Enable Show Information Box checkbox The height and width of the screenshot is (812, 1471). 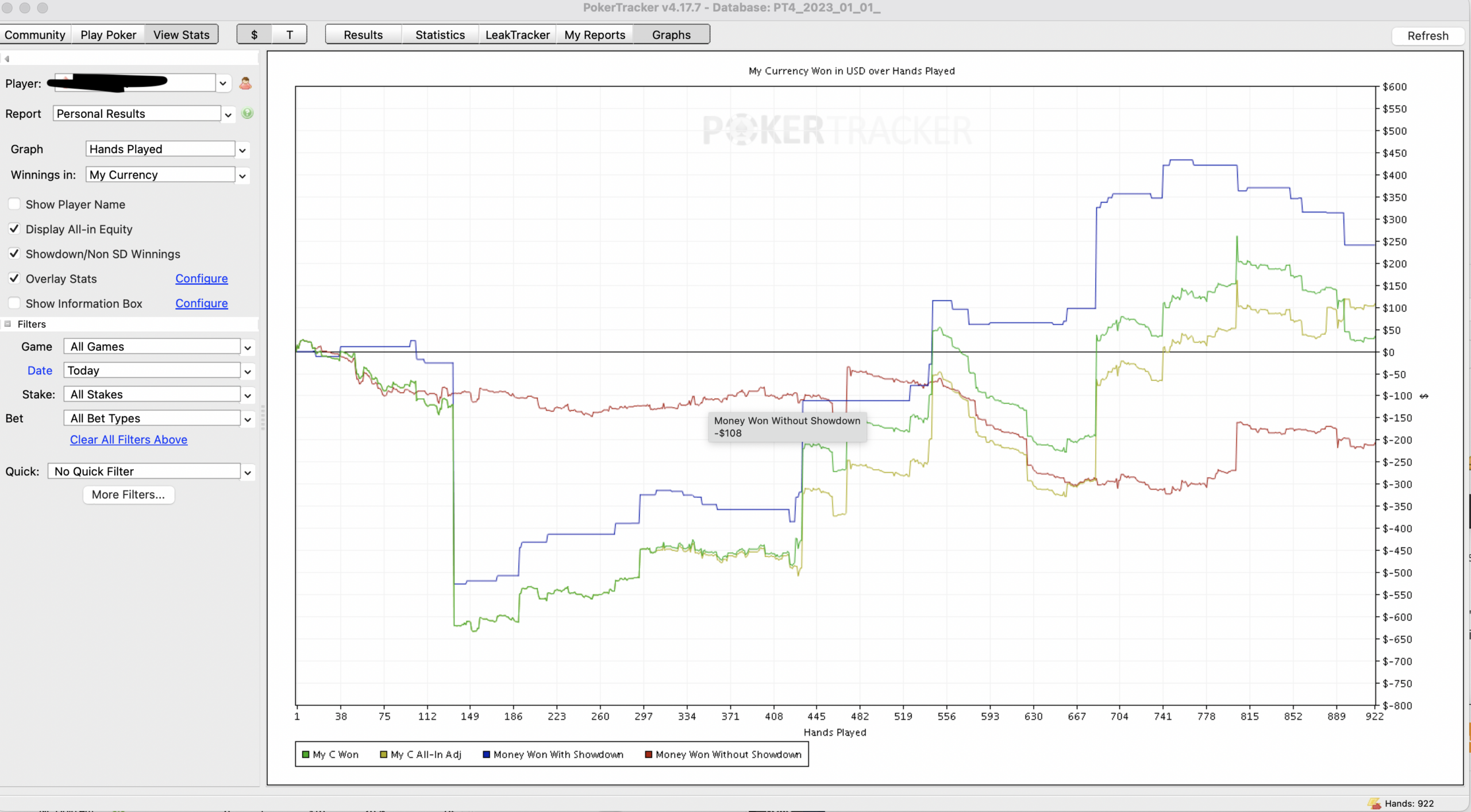(14, 303)
